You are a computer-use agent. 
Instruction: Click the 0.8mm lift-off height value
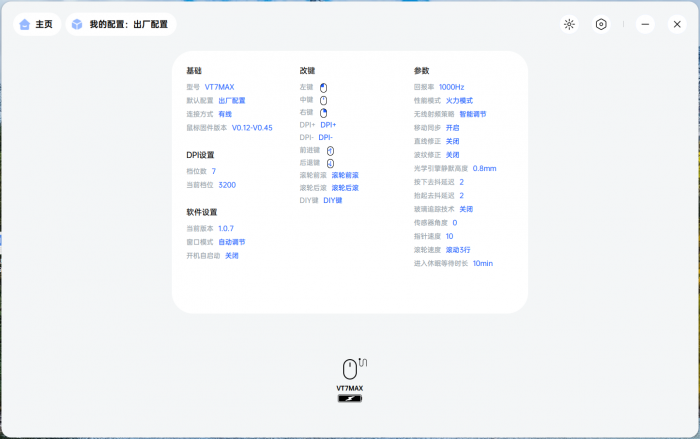point(484,169)
